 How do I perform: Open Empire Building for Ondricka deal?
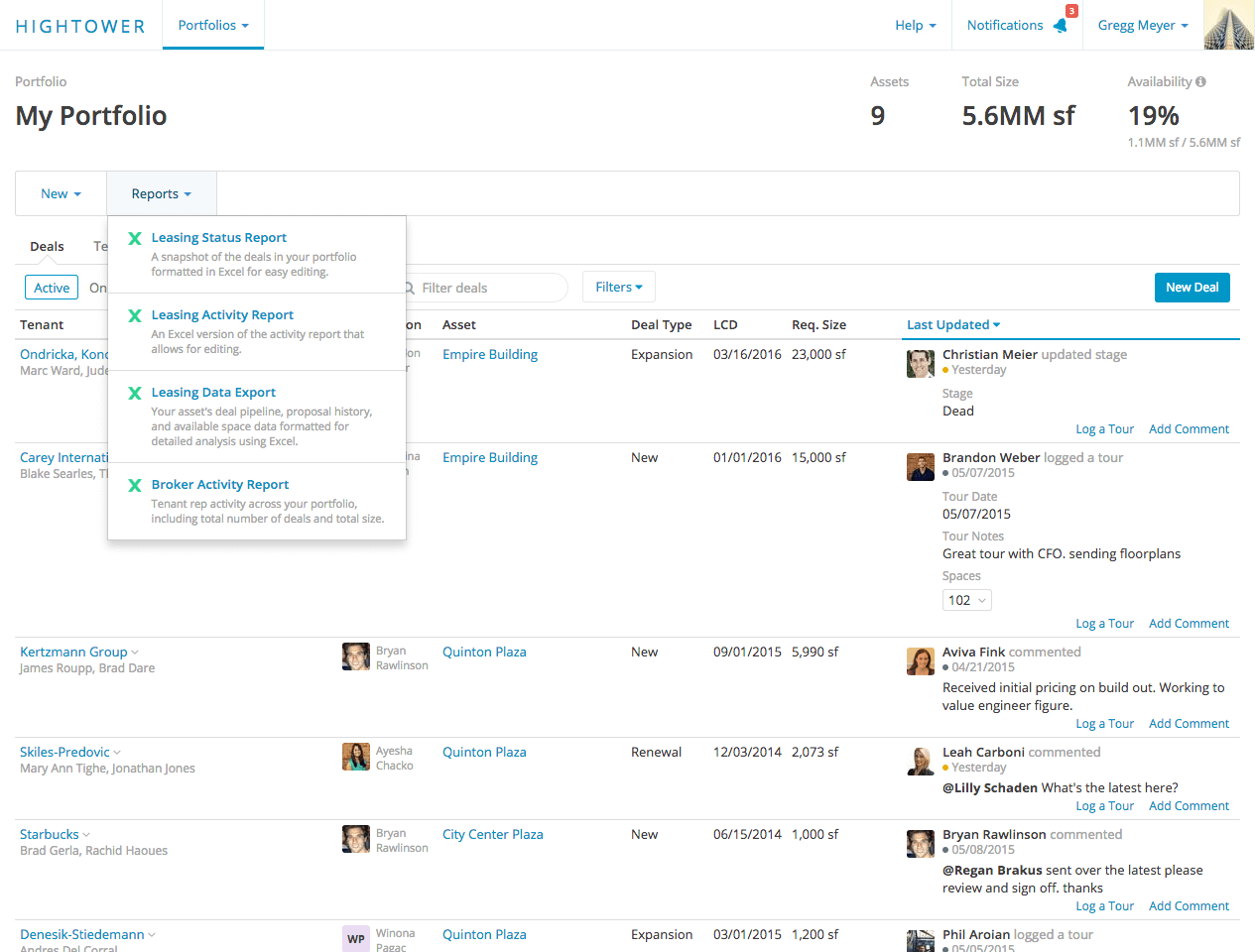490,354
